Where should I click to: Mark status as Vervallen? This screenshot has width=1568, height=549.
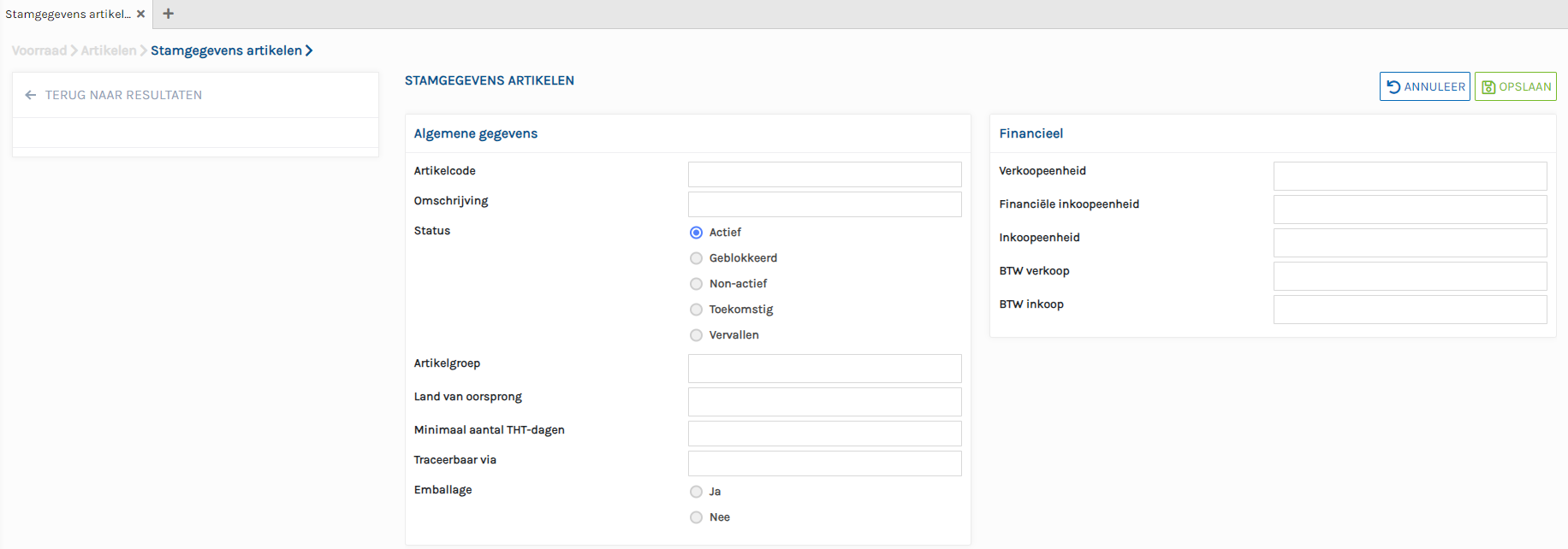coord(696,335)
